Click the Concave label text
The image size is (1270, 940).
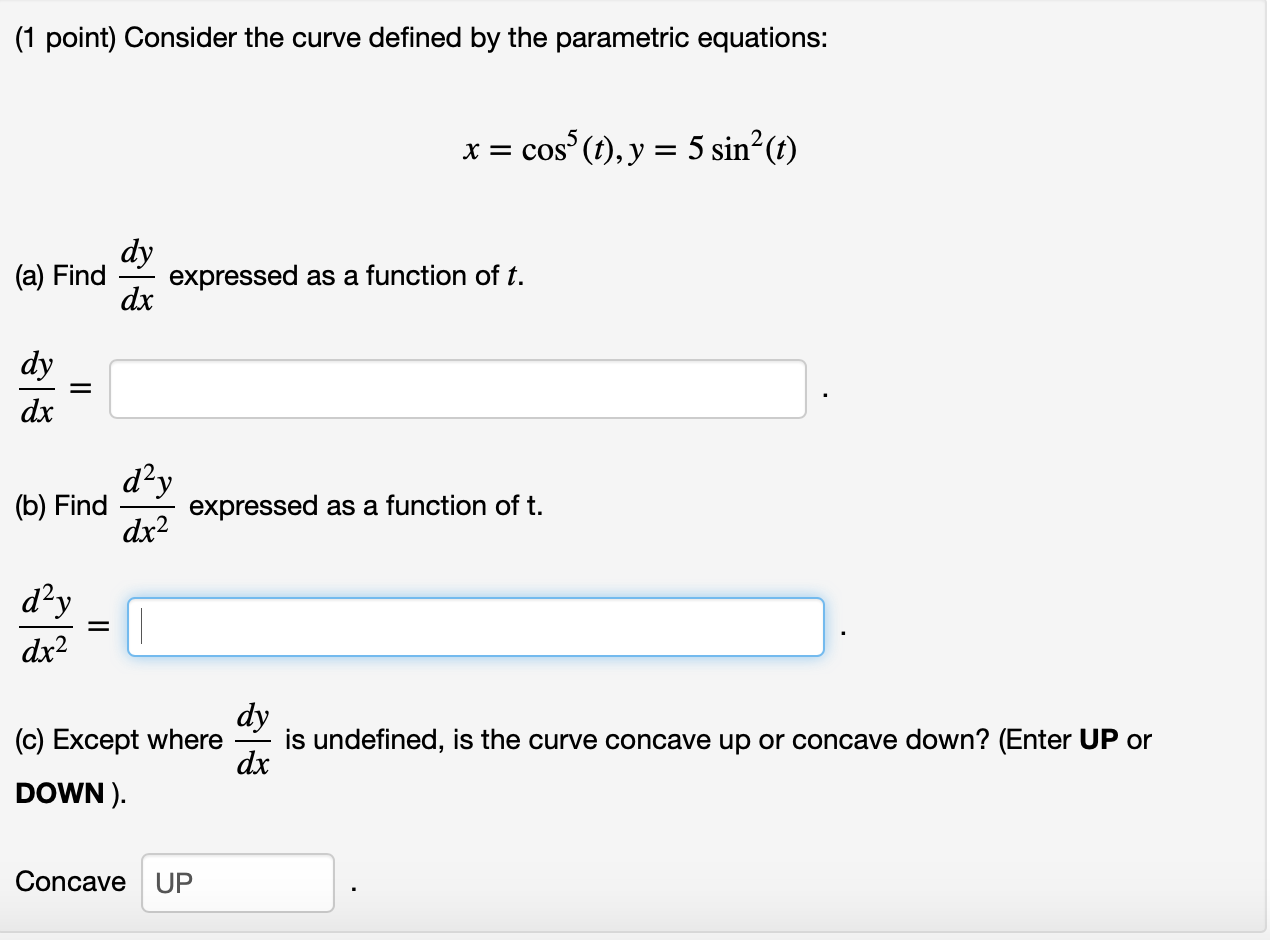pyautogui.click(x=69, y=882)
